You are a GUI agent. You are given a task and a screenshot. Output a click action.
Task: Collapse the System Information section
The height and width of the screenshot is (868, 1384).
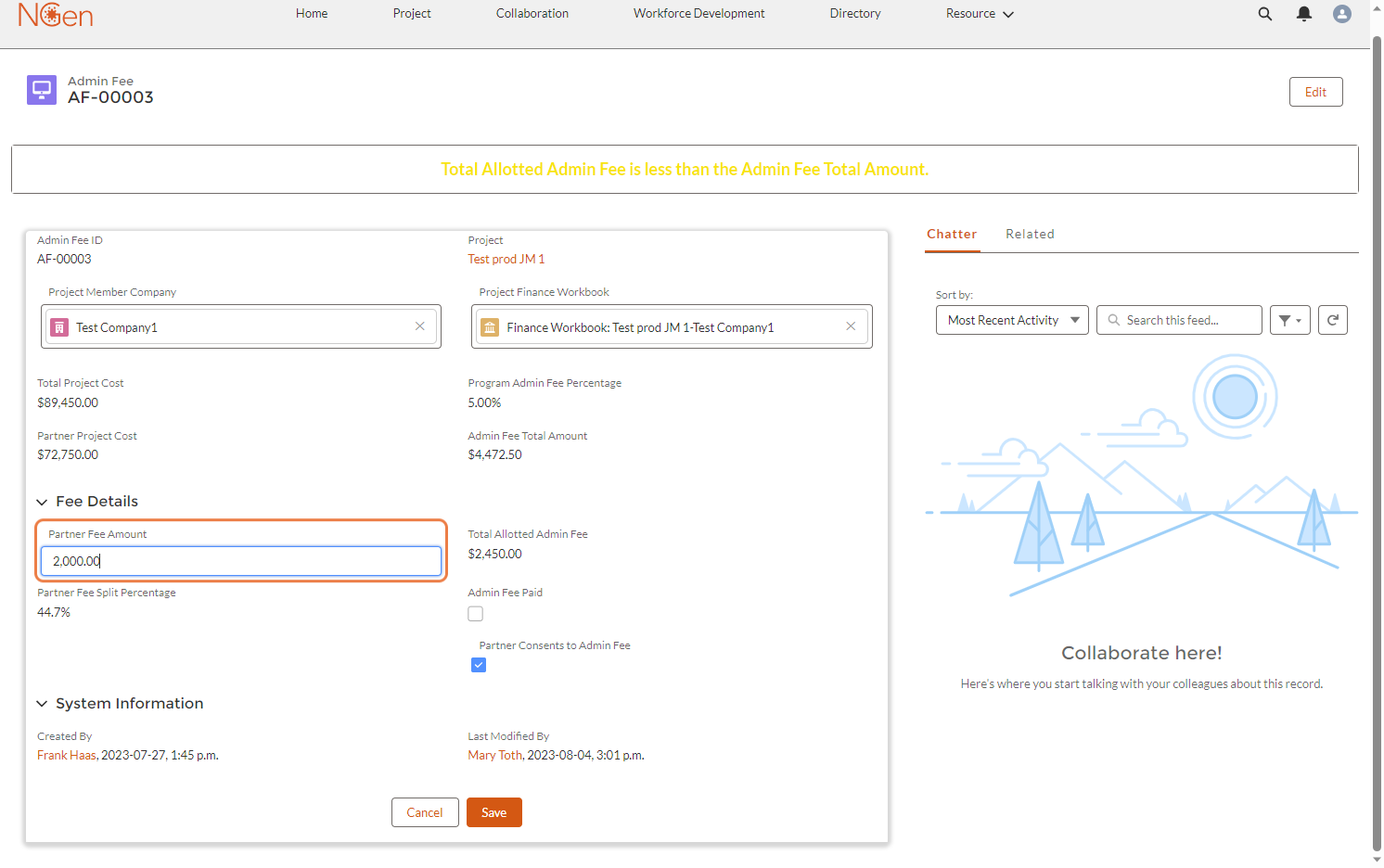[x=42, y=704]
